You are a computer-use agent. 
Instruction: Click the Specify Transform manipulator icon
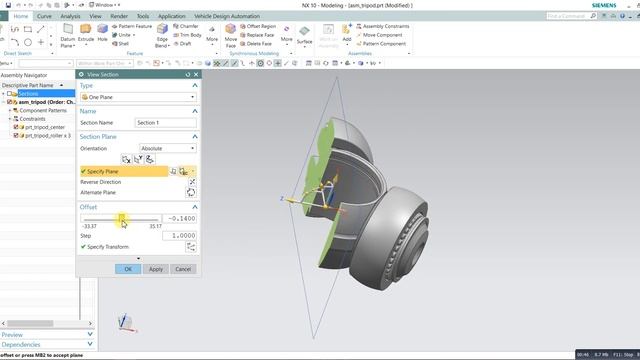point(191,247)
